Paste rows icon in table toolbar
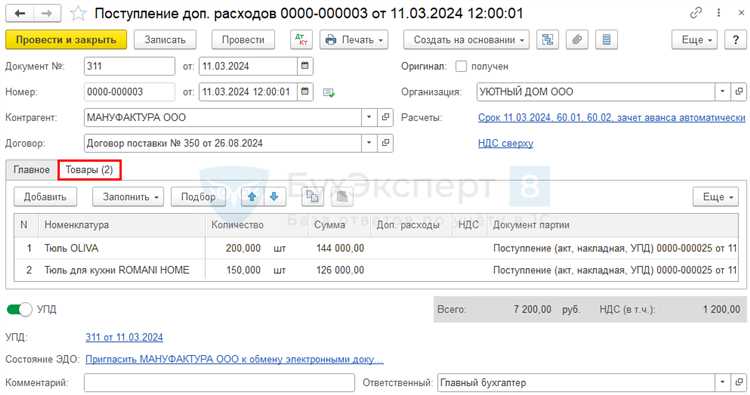The height and width of the screenshot is (395, 750). point(342,197)
